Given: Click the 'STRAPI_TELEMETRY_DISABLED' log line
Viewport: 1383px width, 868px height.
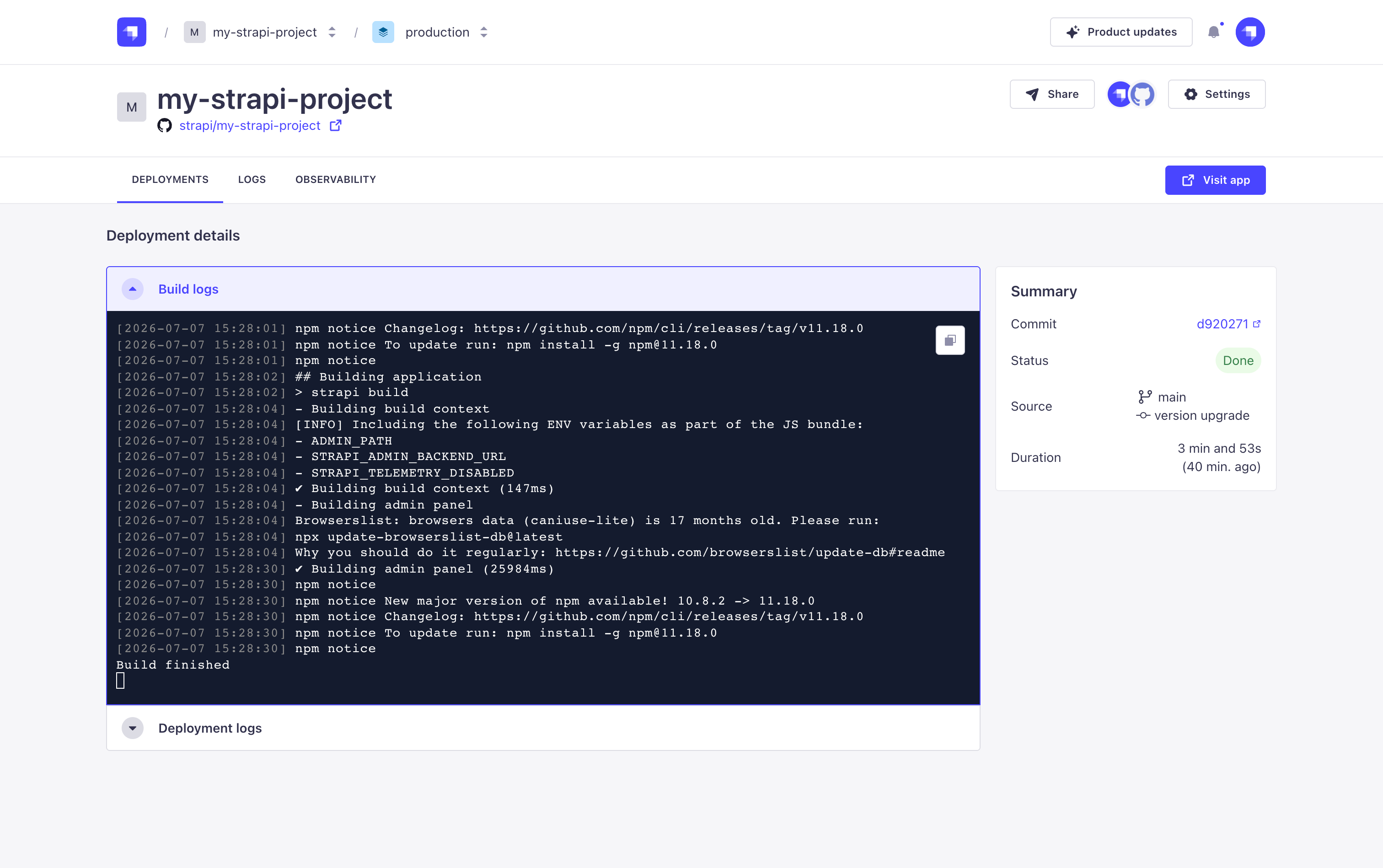Looking at the screenshot, I should pos(404,472).
